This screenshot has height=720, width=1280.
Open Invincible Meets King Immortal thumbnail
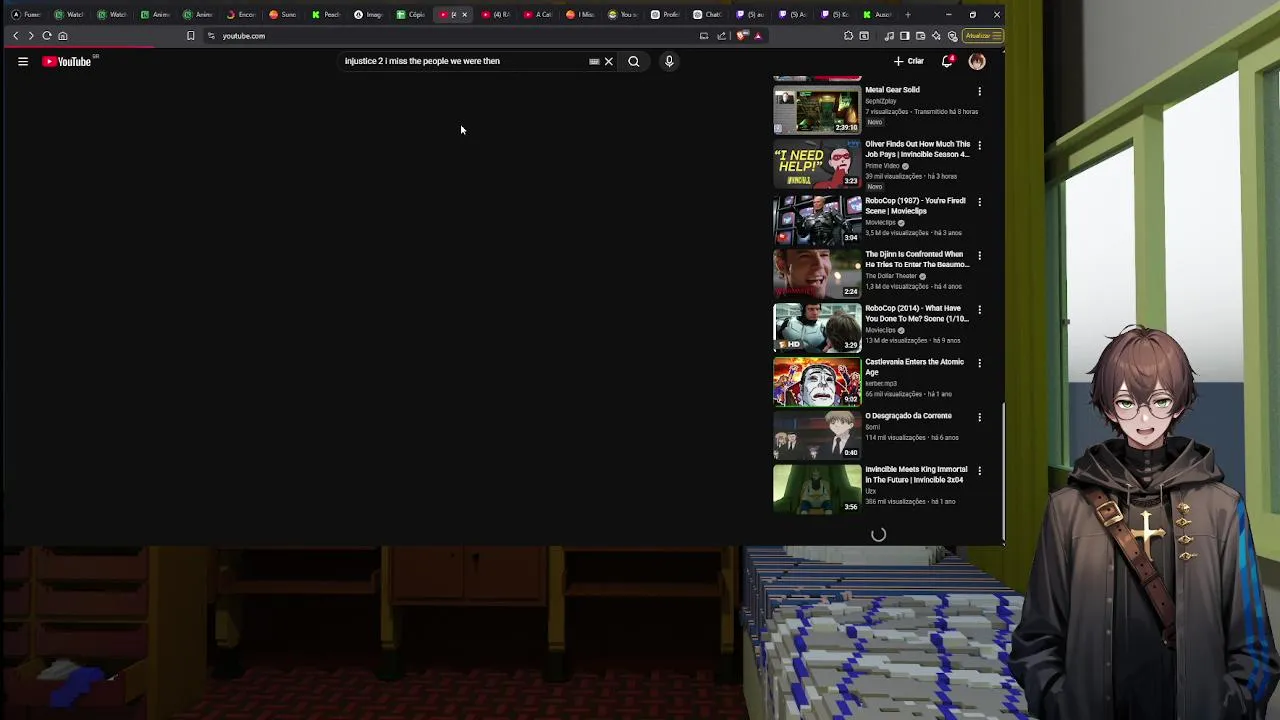pyautogui.click(x=817, y=489)
